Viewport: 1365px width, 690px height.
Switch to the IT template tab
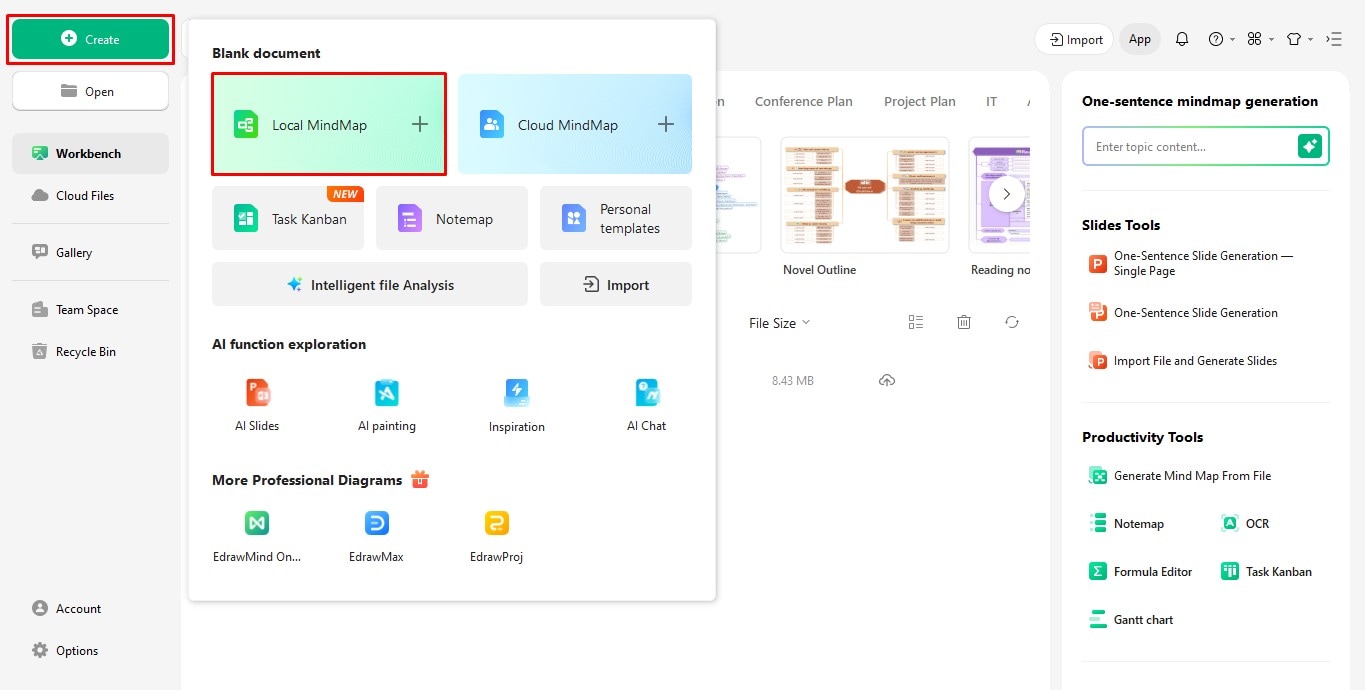tap(991, 101)
